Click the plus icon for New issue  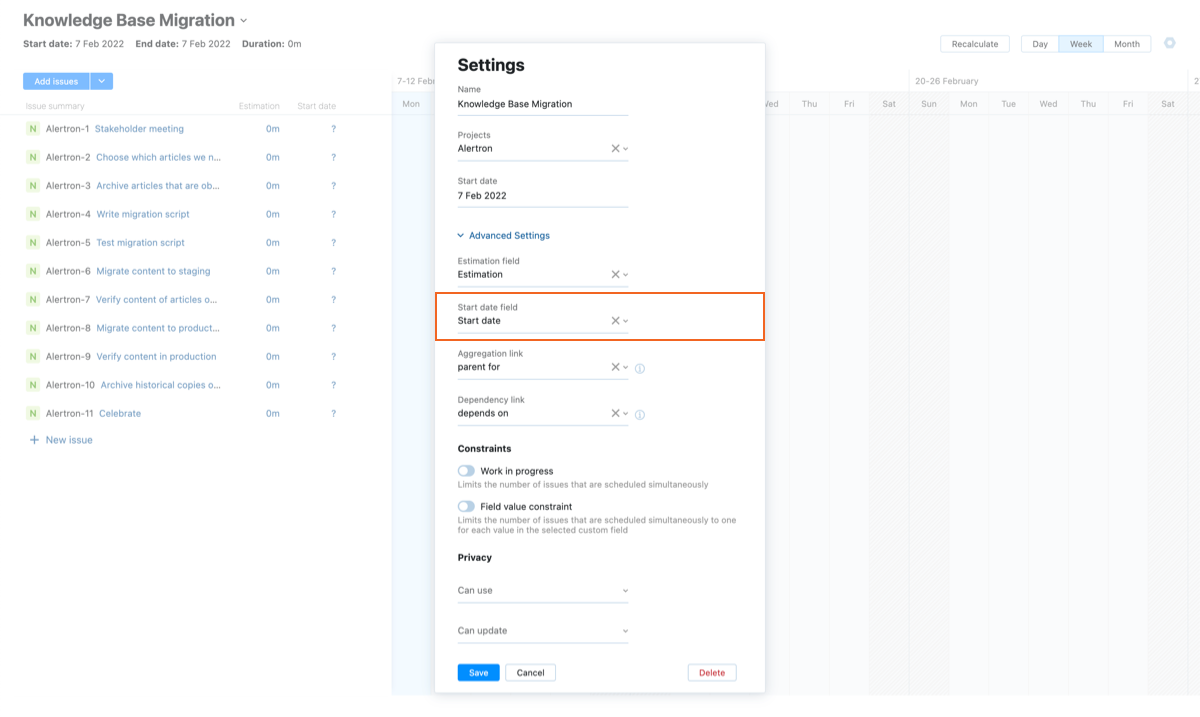point(34,440)
